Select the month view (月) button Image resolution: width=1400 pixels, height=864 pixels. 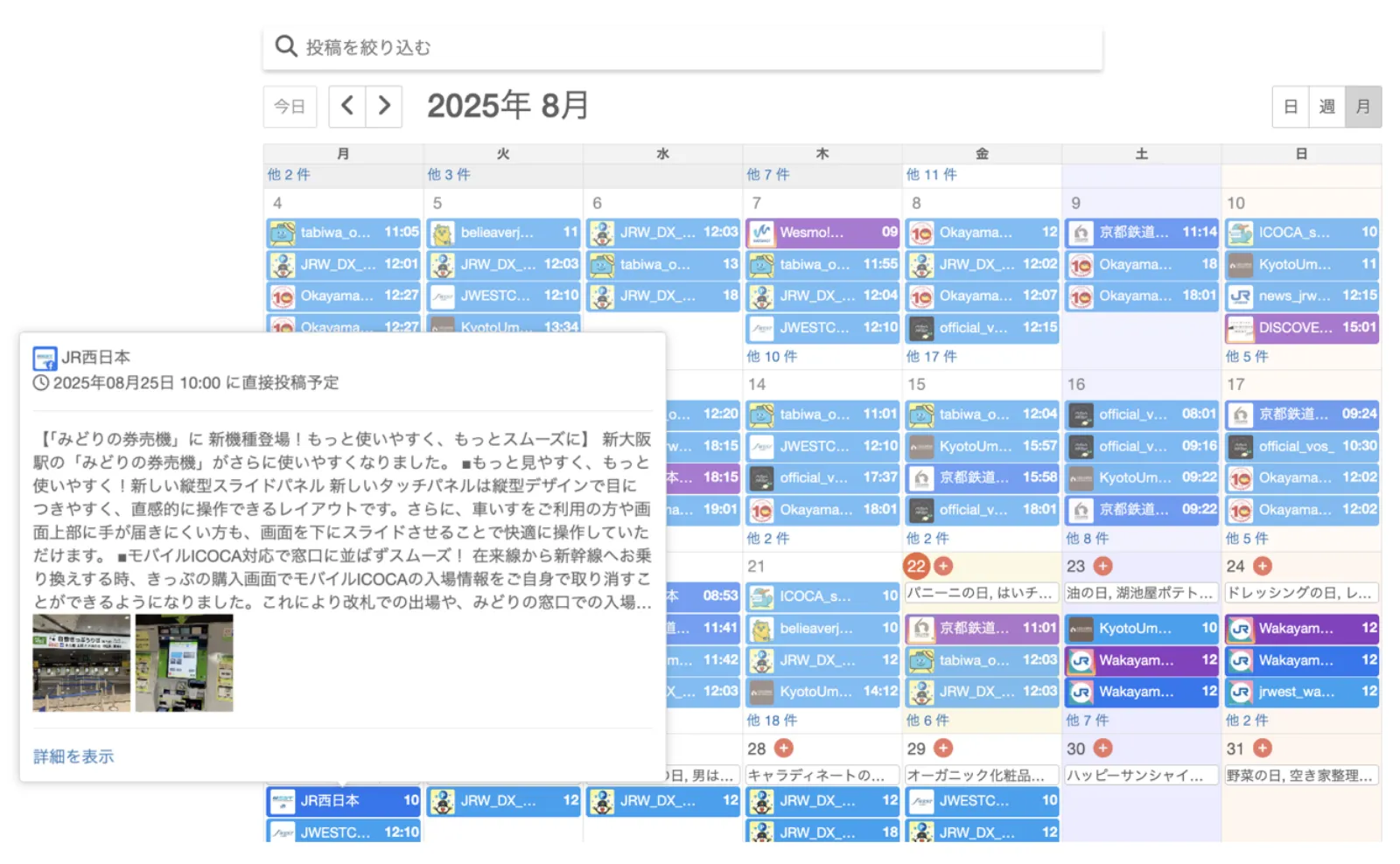point(1362,107)
